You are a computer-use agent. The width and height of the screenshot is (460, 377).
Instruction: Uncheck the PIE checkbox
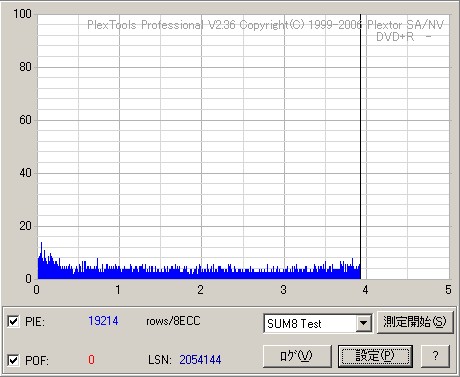coord(13,322)
